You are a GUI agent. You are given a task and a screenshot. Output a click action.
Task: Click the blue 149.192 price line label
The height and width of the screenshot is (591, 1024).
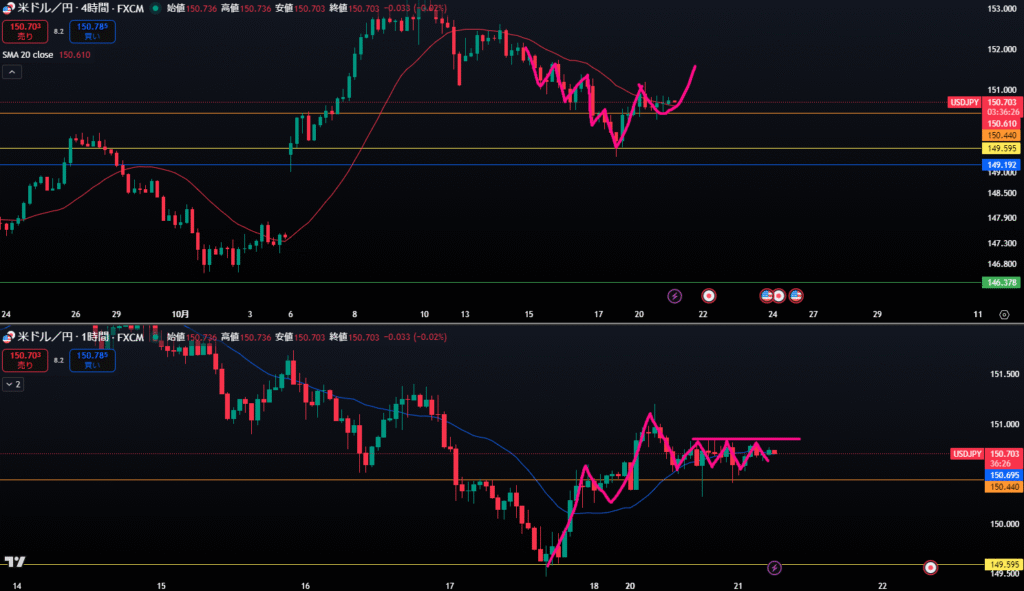pos(1002,165)
